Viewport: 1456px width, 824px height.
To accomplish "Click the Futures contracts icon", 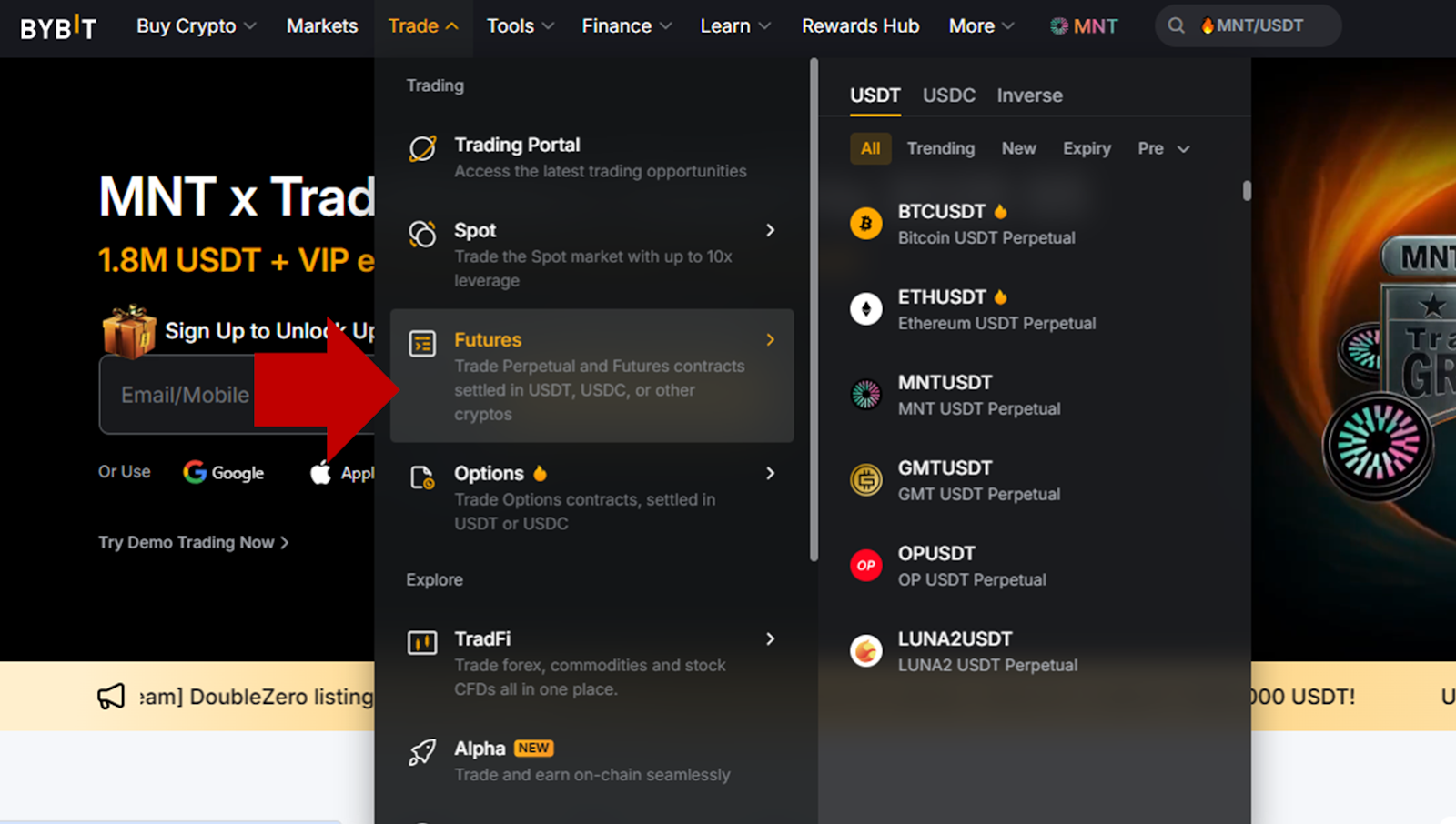I will (421, 344).
